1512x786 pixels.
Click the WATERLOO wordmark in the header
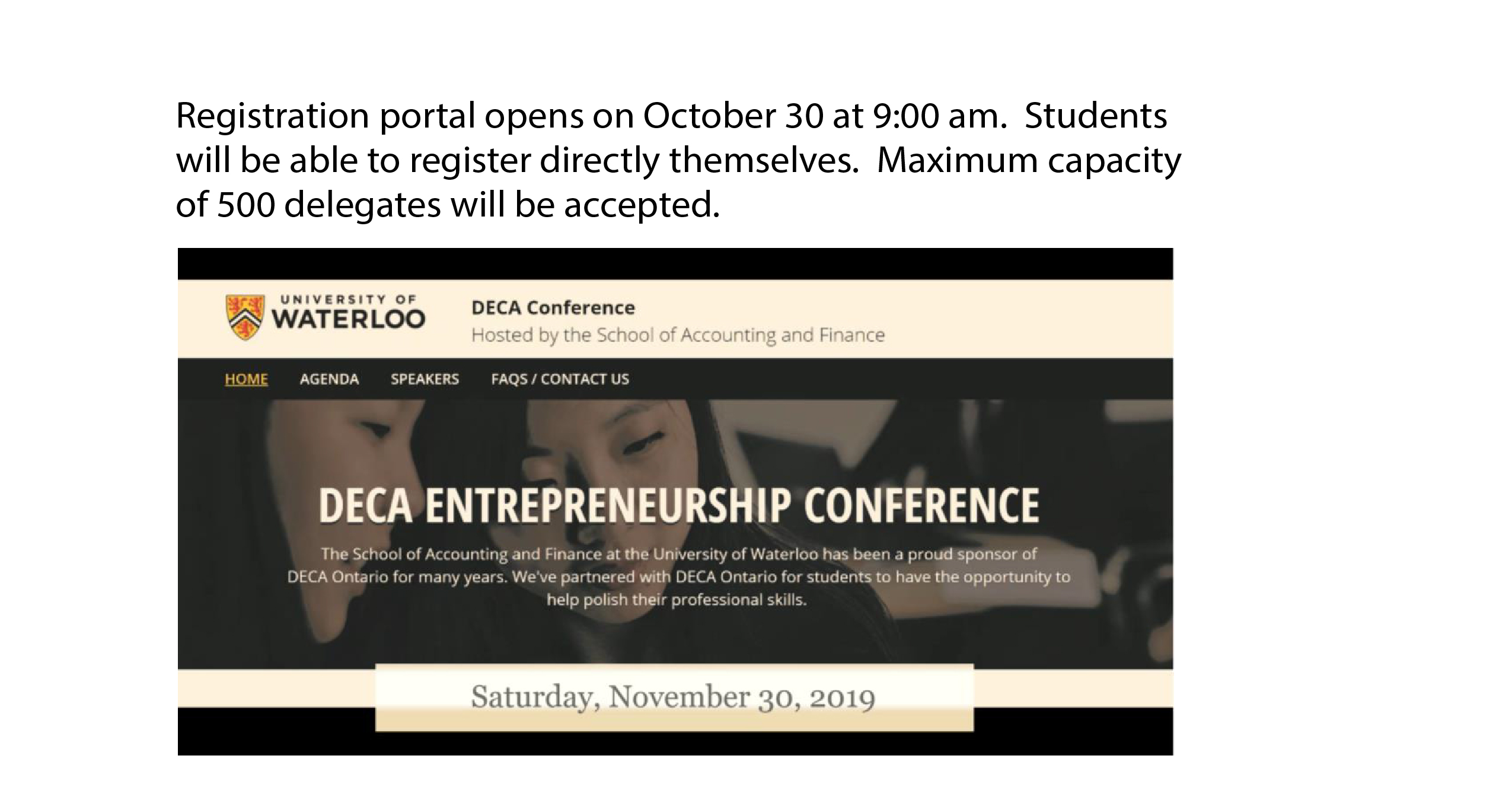click(349, 319)
